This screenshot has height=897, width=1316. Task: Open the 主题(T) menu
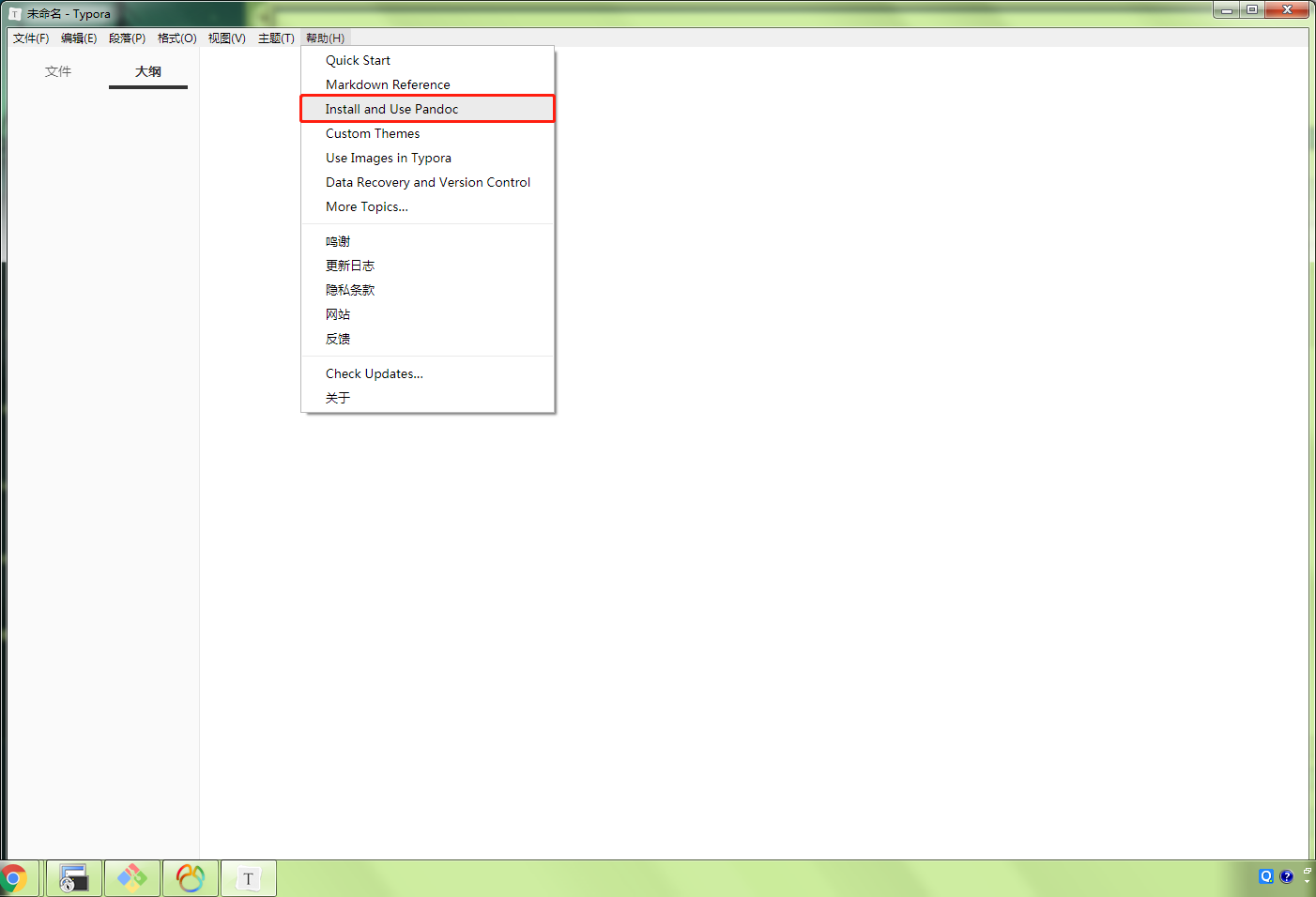(276, 38)
